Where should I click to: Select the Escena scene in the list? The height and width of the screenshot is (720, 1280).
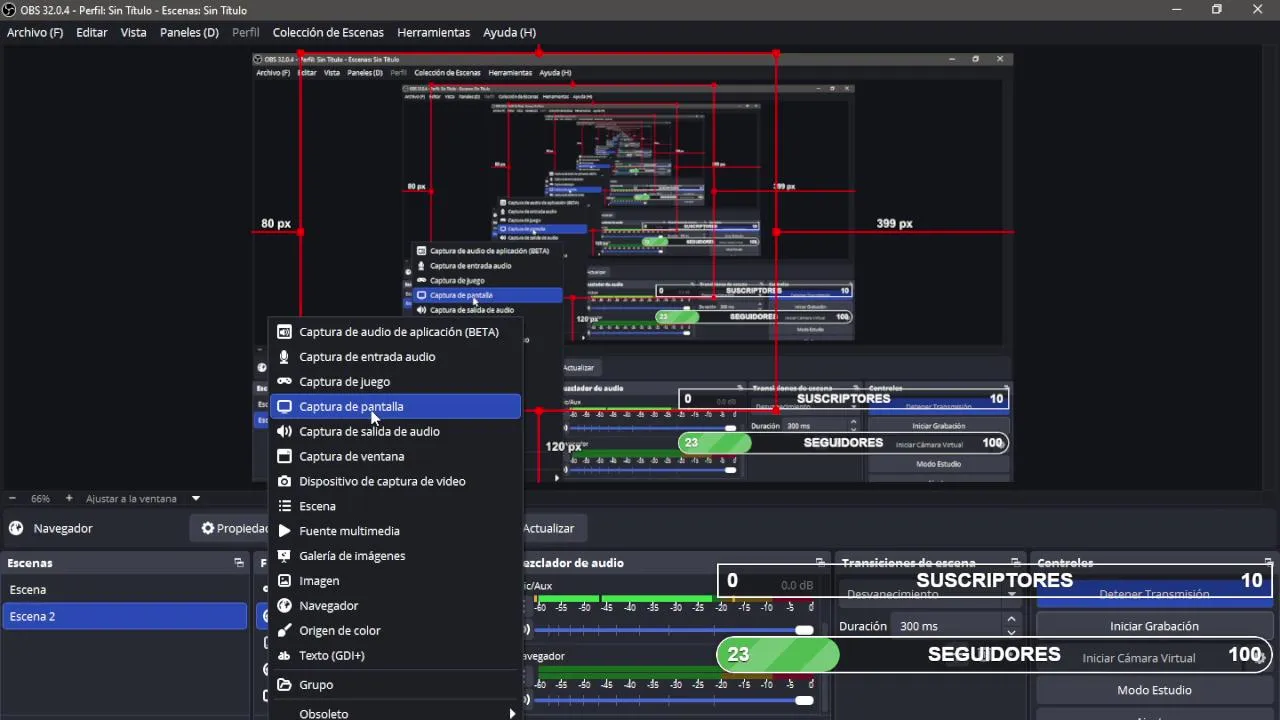tap(124, 590)
